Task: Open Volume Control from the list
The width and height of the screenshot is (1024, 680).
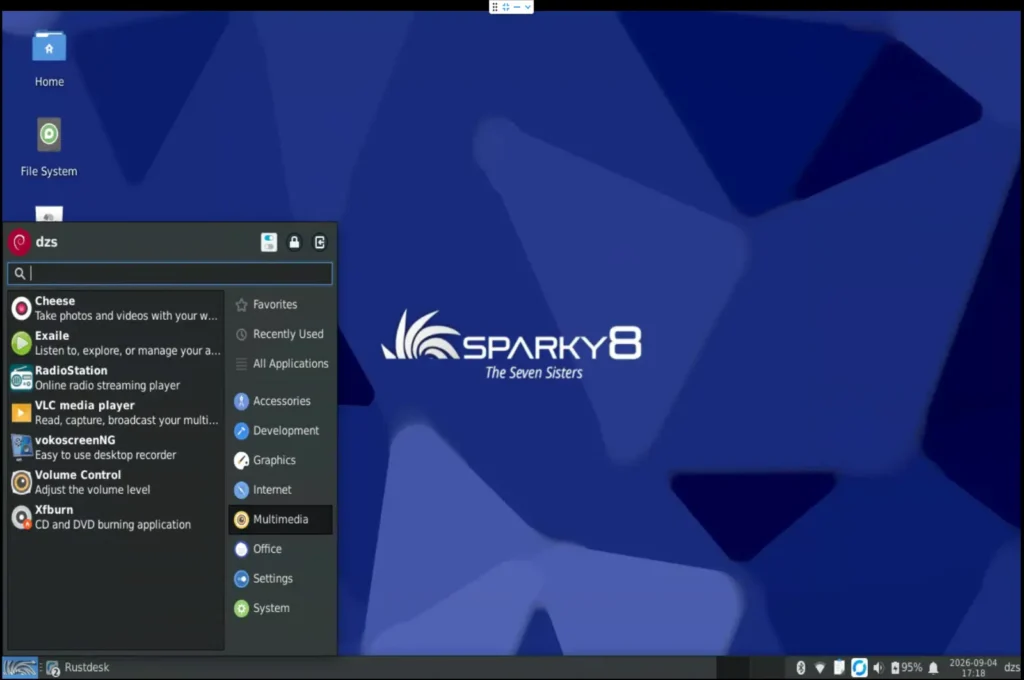Action: coord(116,482)
